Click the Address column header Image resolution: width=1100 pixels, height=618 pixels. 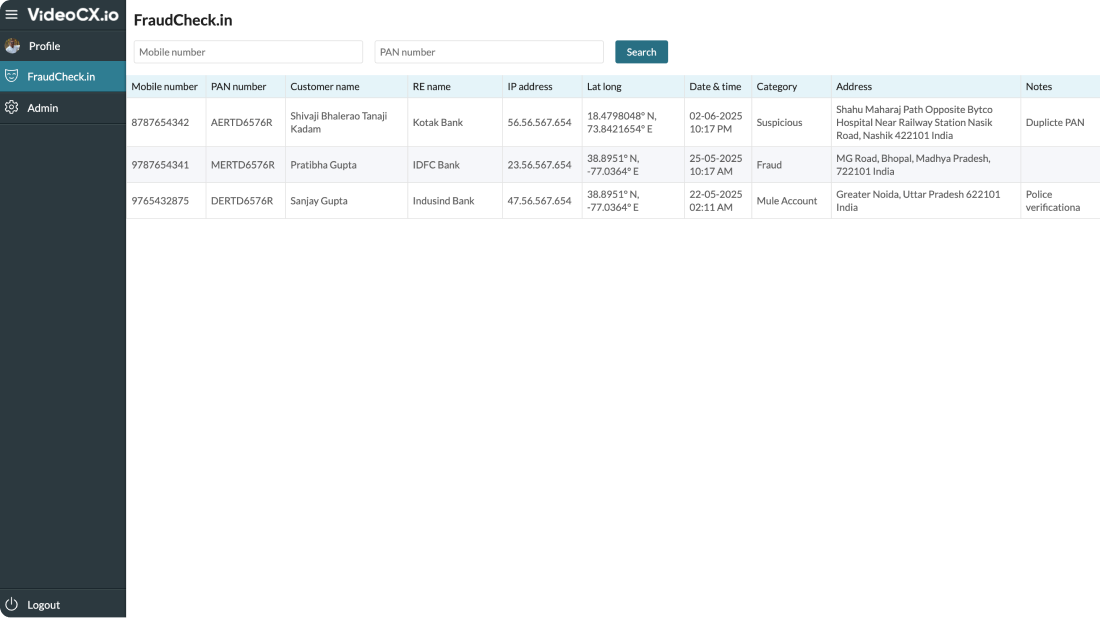click(854, 86)
